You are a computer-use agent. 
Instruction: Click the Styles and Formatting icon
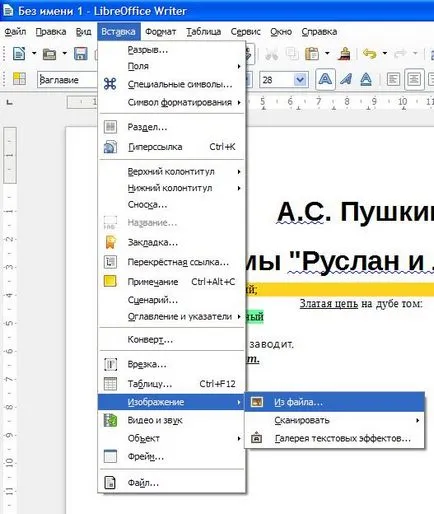(19, 79)
